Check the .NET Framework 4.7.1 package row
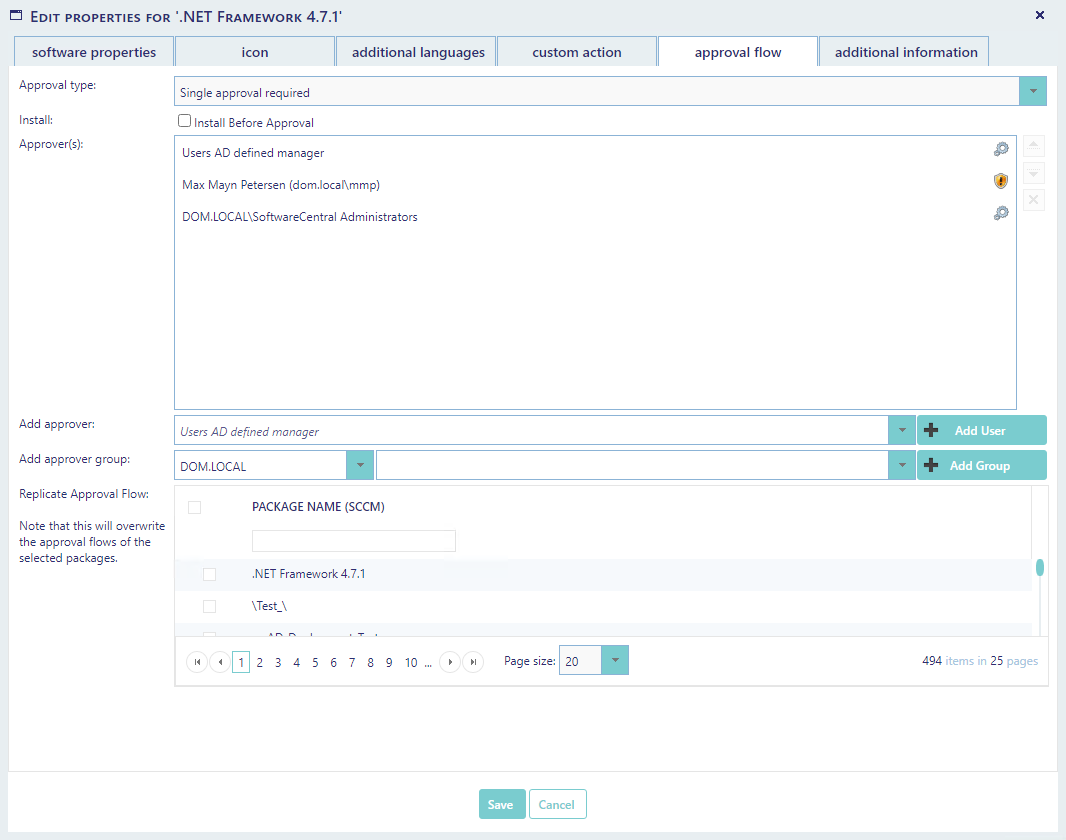Screen dimensions: 1066x840 [x=209, y=574]
